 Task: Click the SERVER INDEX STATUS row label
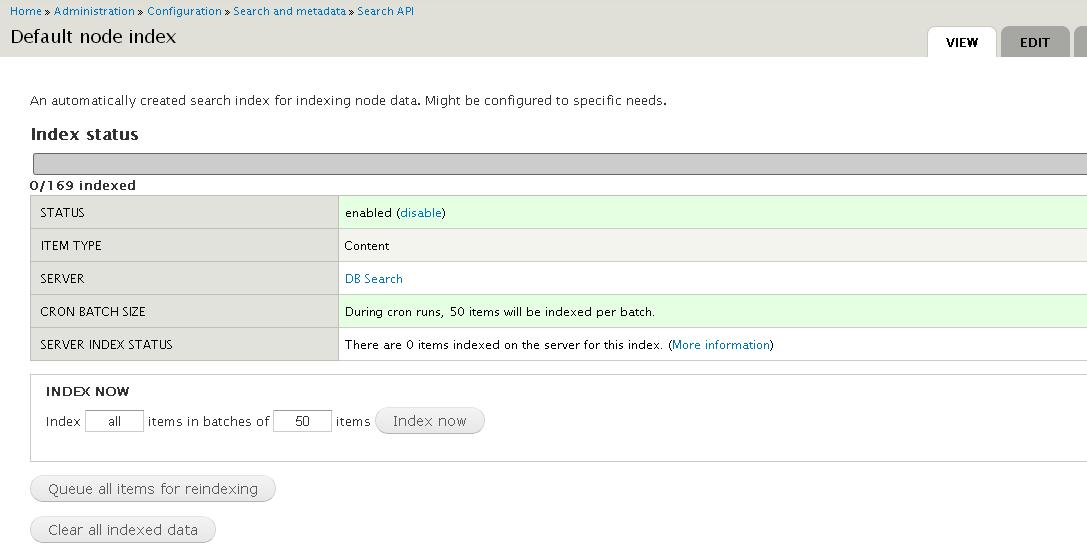coord(106,344)
